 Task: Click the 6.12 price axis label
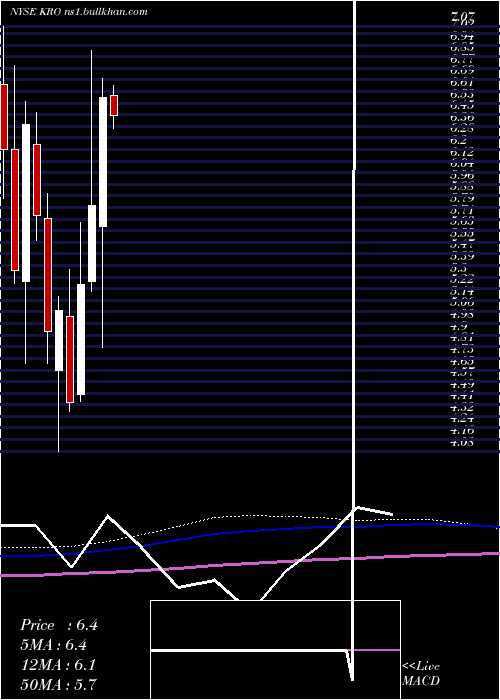coord(462,152)
